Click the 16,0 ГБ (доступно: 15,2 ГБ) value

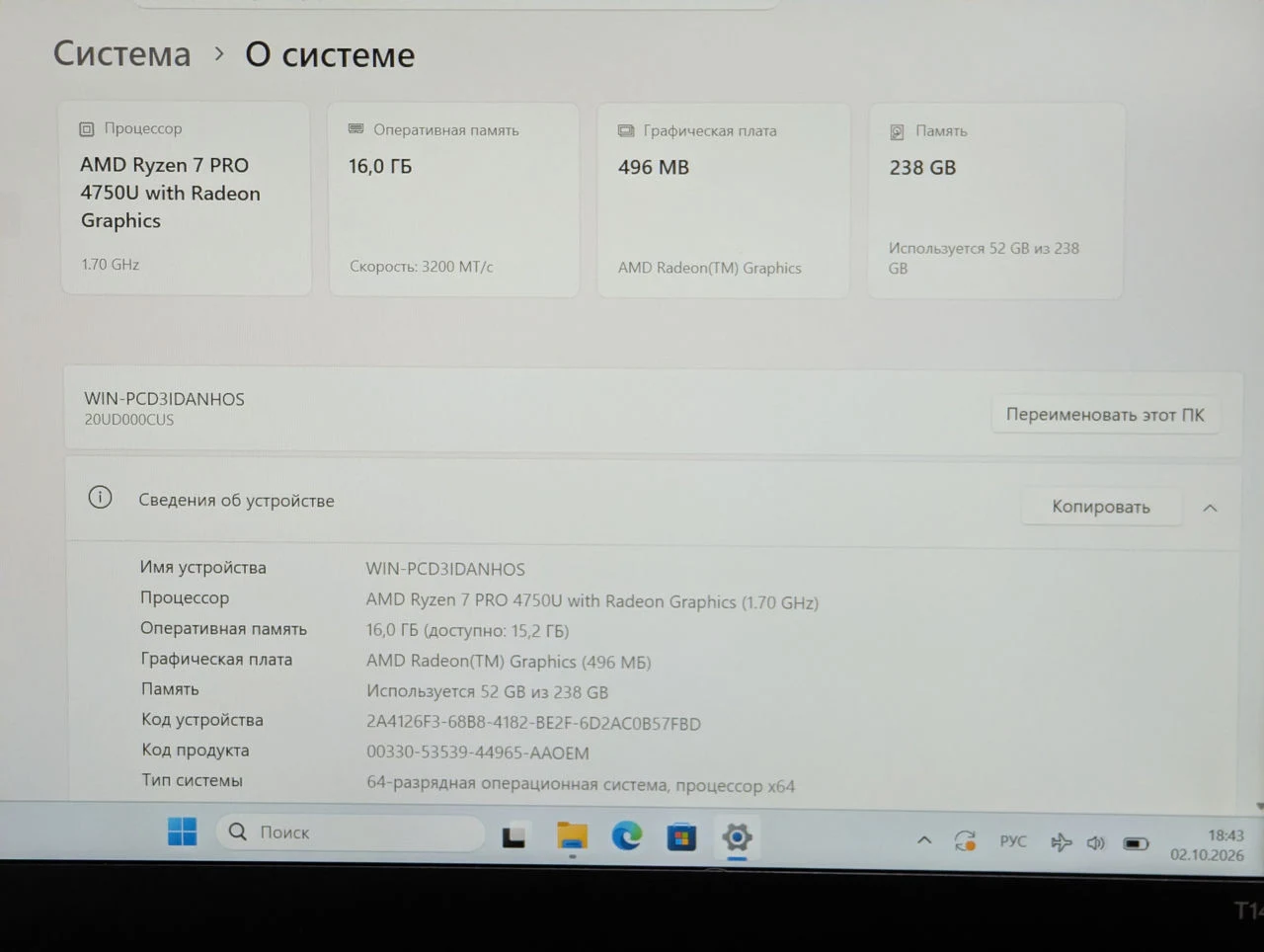(x=467, y=630)
